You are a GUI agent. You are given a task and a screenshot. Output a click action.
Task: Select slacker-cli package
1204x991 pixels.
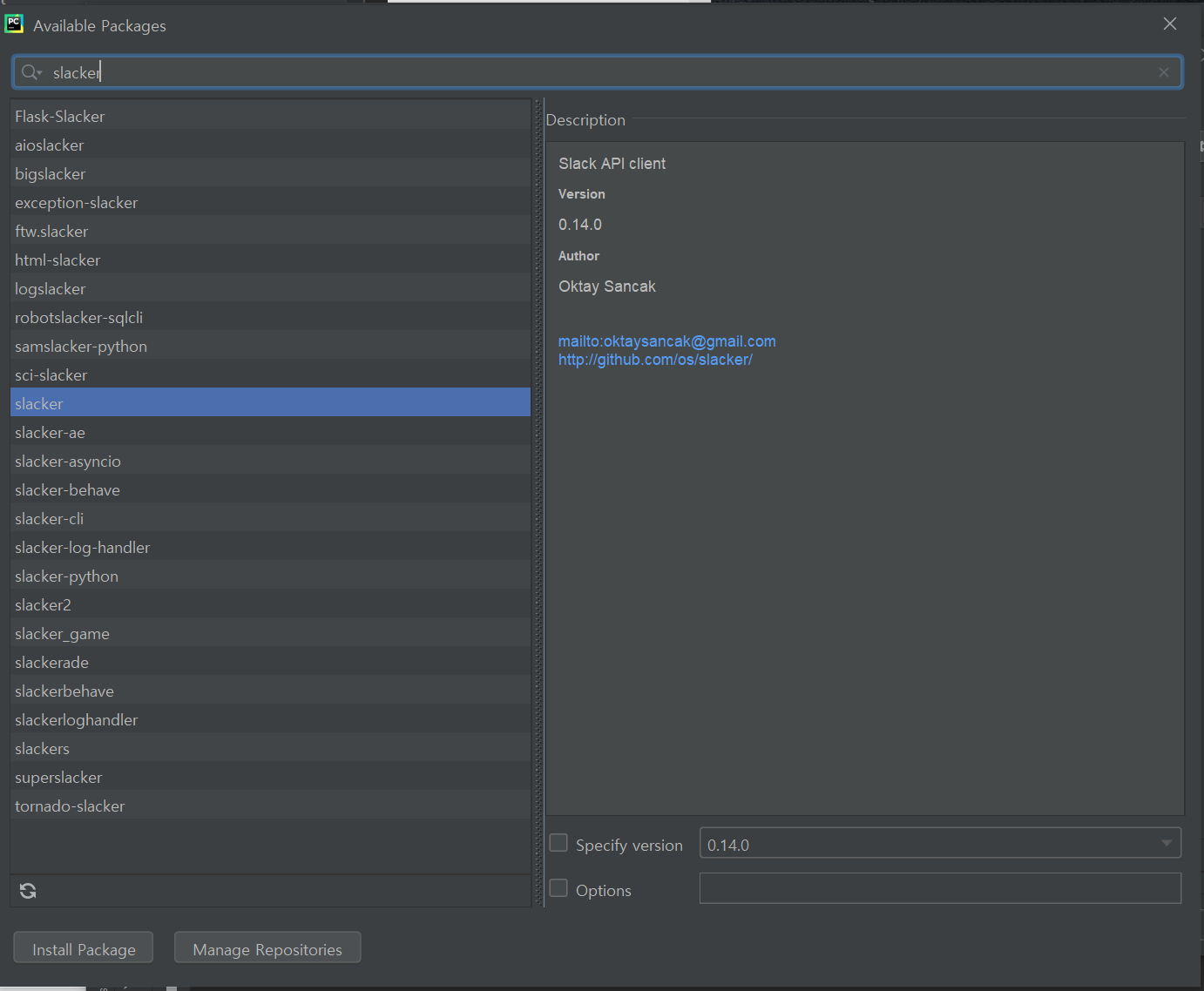[270, 518]
